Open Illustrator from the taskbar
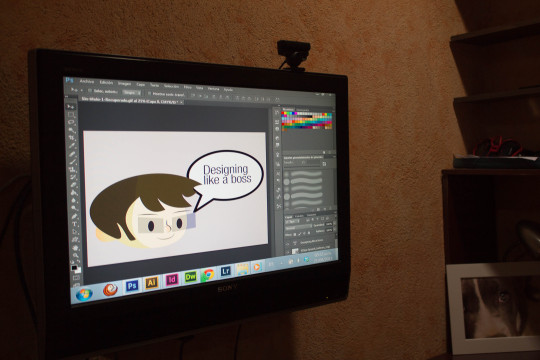The width and height of the screenshot is (540, 360). [152, 282]
